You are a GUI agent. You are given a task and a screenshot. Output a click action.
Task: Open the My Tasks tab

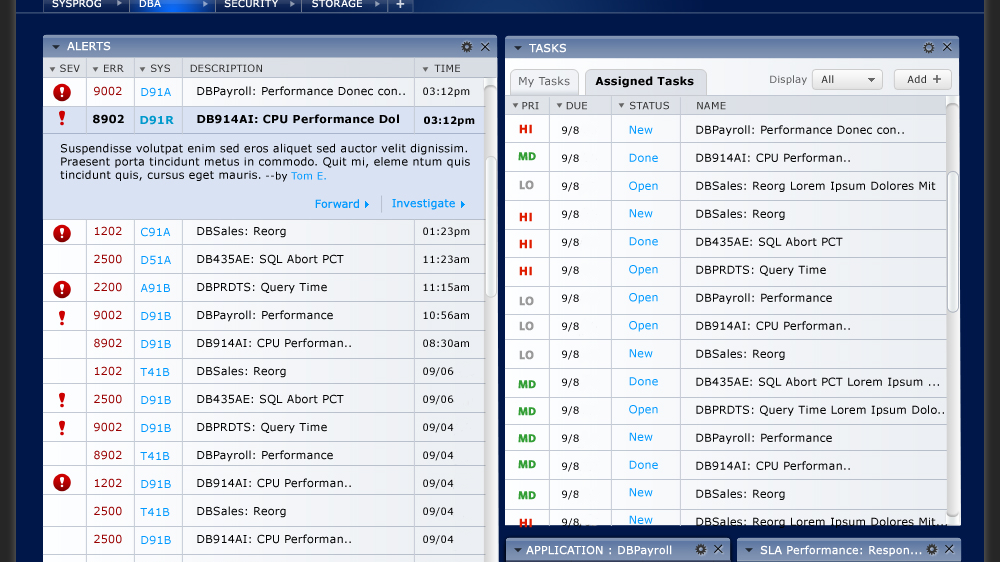tap(544, 82)
